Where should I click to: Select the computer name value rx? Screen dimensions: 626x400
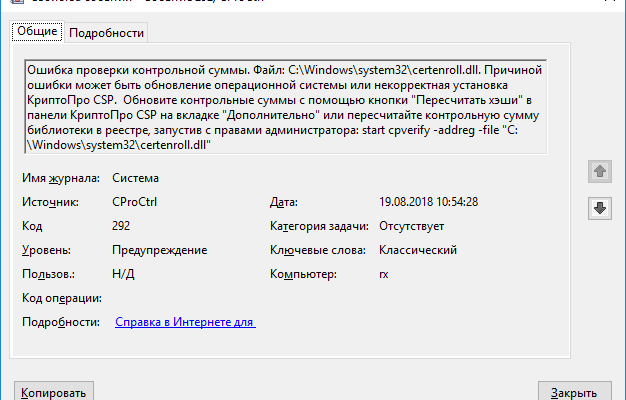pos(384,274)
